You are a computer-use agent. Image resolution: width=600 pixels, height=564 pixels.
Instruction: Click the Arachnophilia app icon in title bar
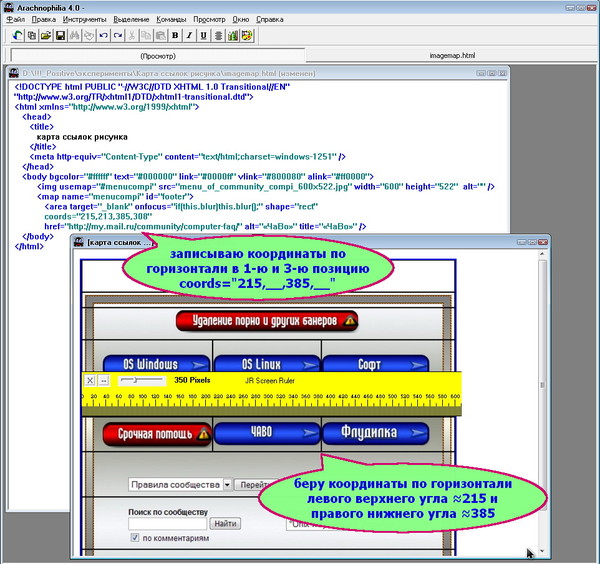click(x=9, y=7)
